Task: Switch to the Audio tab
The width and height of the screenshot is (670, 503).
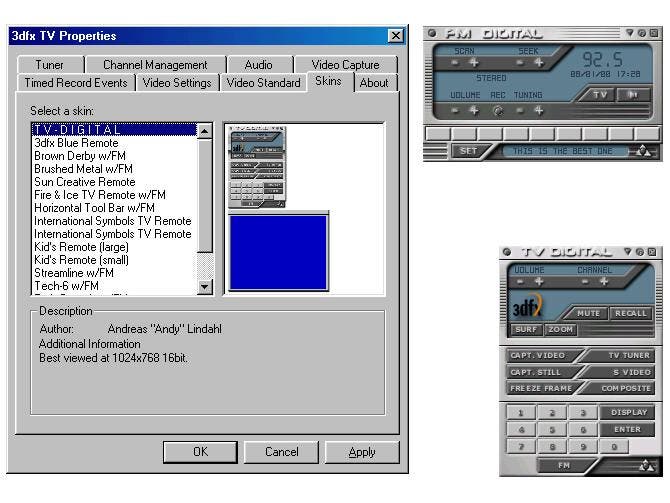Action: (x=259, y=65)
